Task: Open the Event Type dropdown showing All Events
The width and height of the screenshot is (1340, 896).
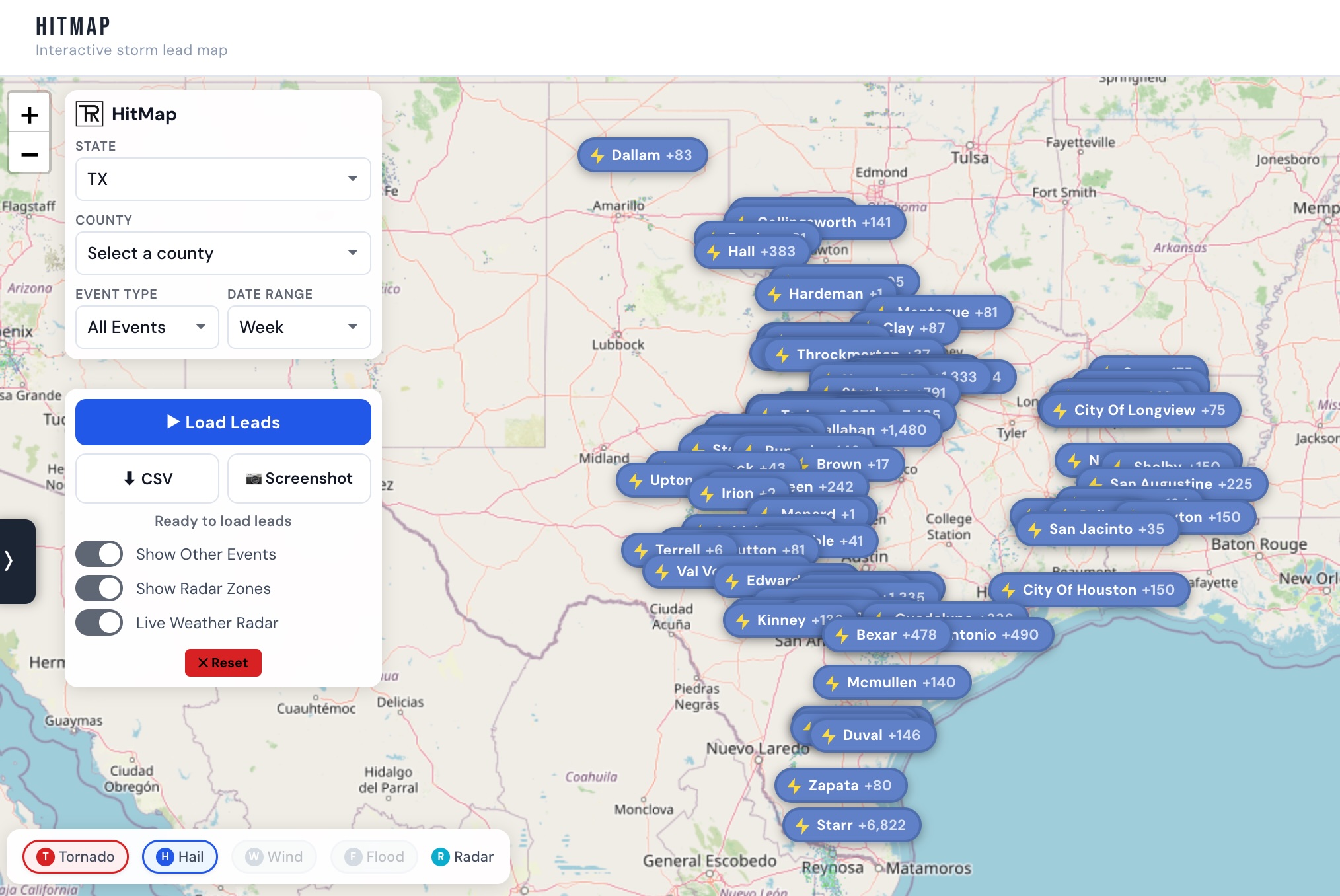Action: click(147, 327)
